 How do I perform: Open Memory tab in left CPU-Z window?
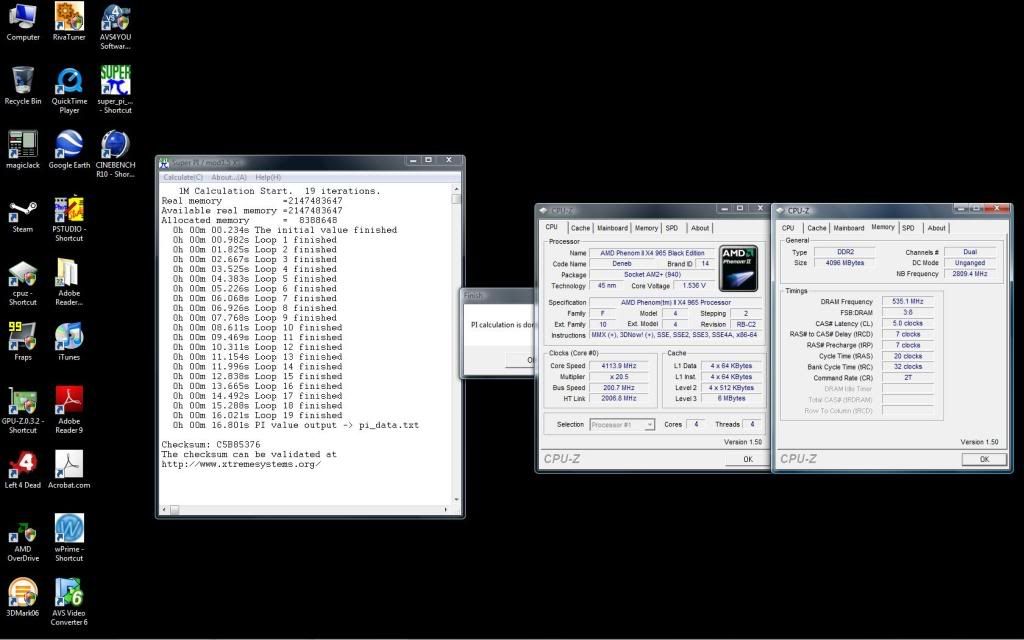coord(646,228)
